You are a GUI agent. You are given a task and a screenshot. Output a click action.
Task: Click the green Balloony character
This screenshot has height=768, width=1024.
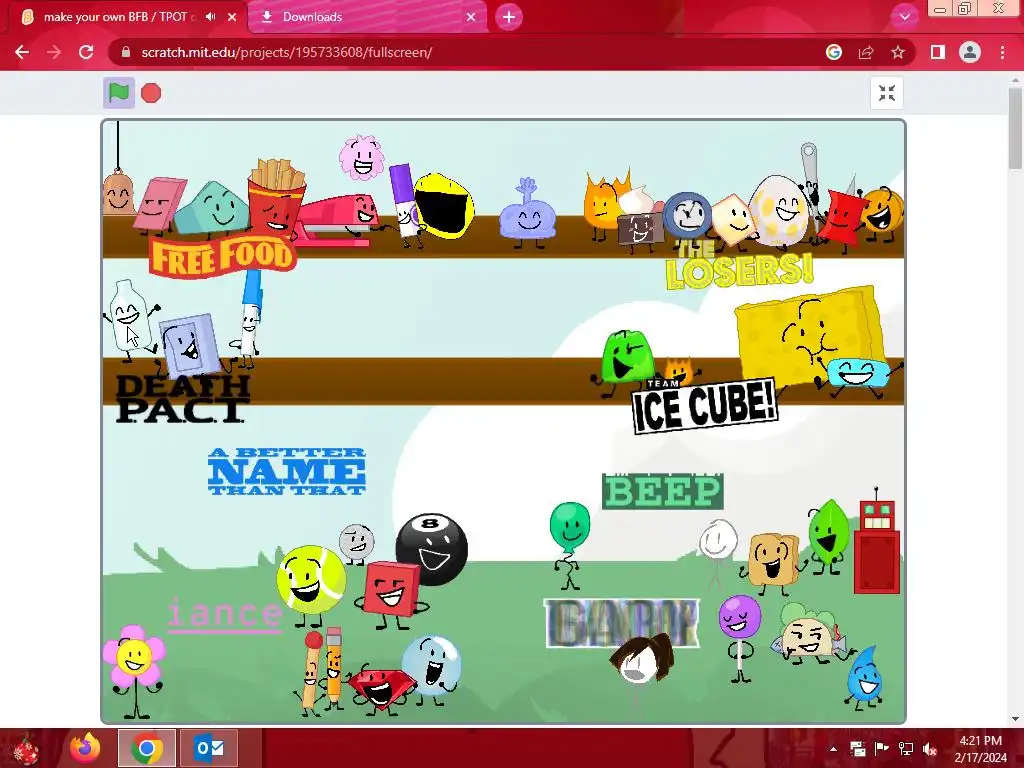click(569, 526)
